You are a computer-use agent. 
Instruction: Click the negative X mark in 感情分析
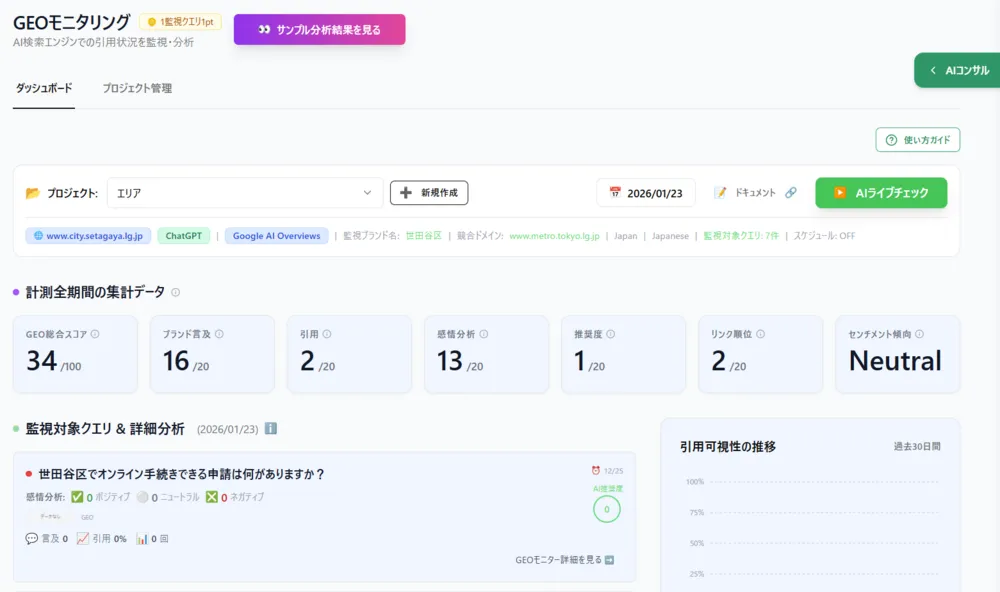click(x=211, y=497)
